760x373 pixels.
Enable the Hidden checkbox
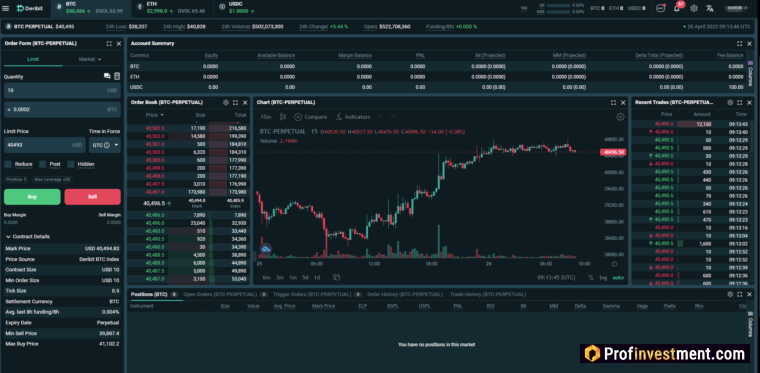pyautogui.click(x=71, y=164)
